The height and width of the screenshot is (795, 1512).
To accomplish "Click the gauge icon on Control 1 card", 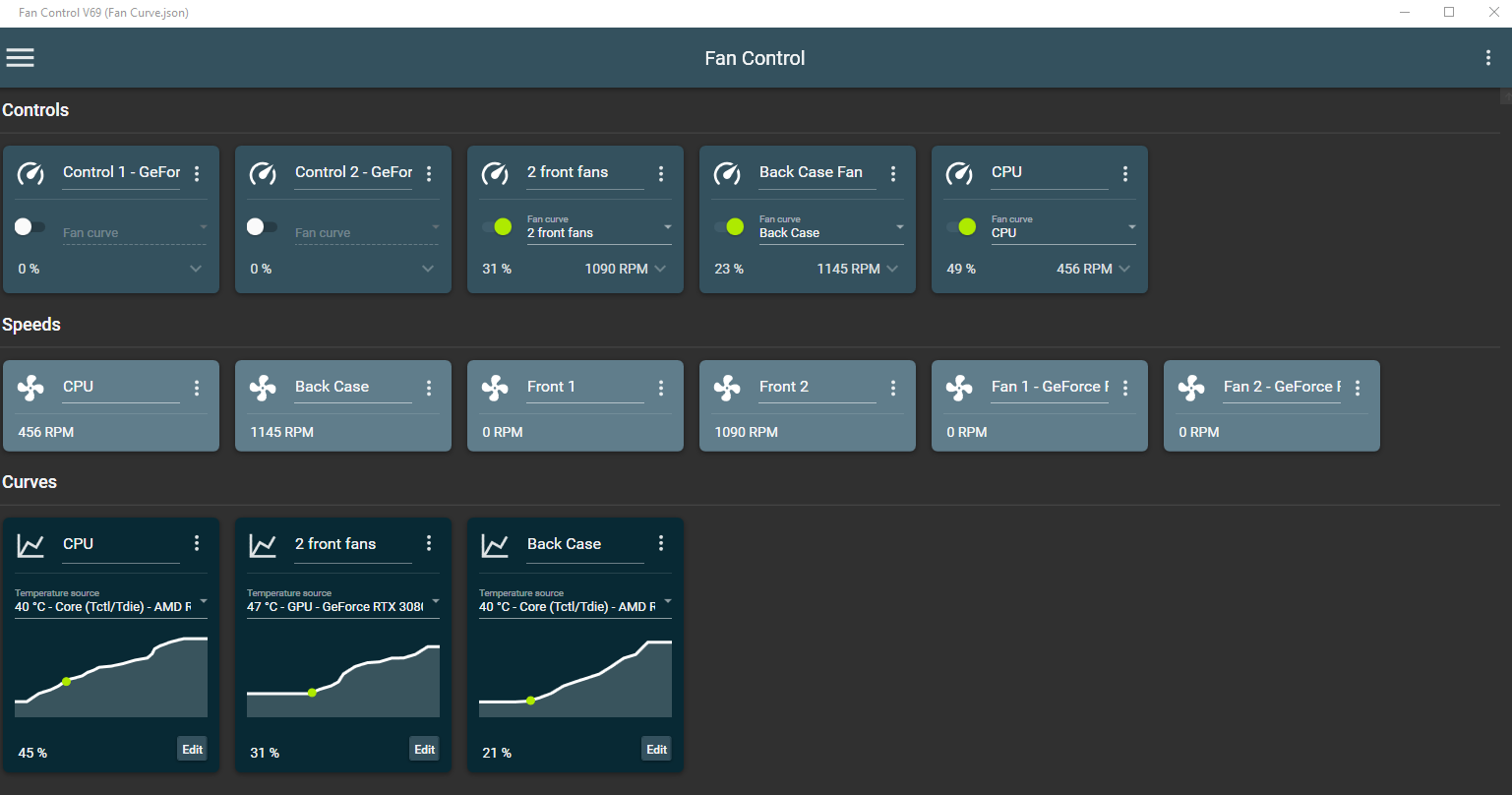I will [31, 173].
